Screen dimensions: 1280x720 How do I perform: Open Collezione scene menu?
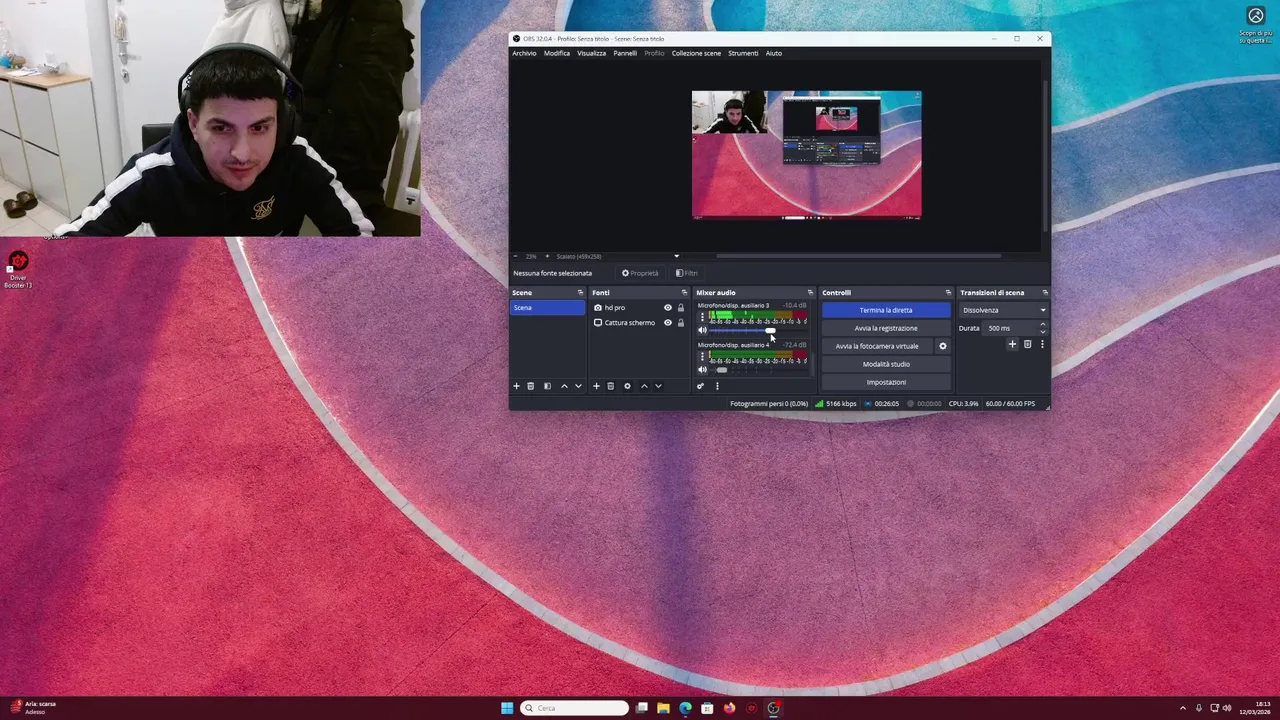coord(696,53)
